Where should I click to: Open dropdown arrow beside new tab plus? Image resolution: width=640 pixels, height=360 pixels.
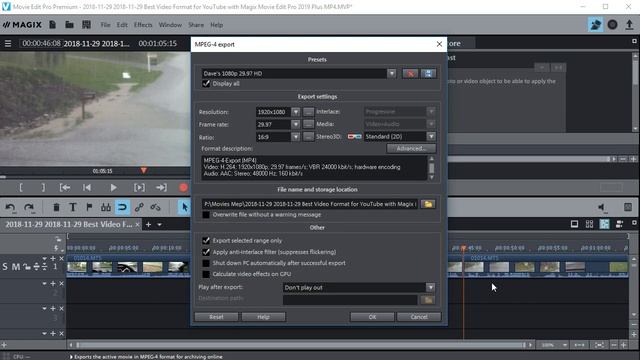[x=160, y=224]
